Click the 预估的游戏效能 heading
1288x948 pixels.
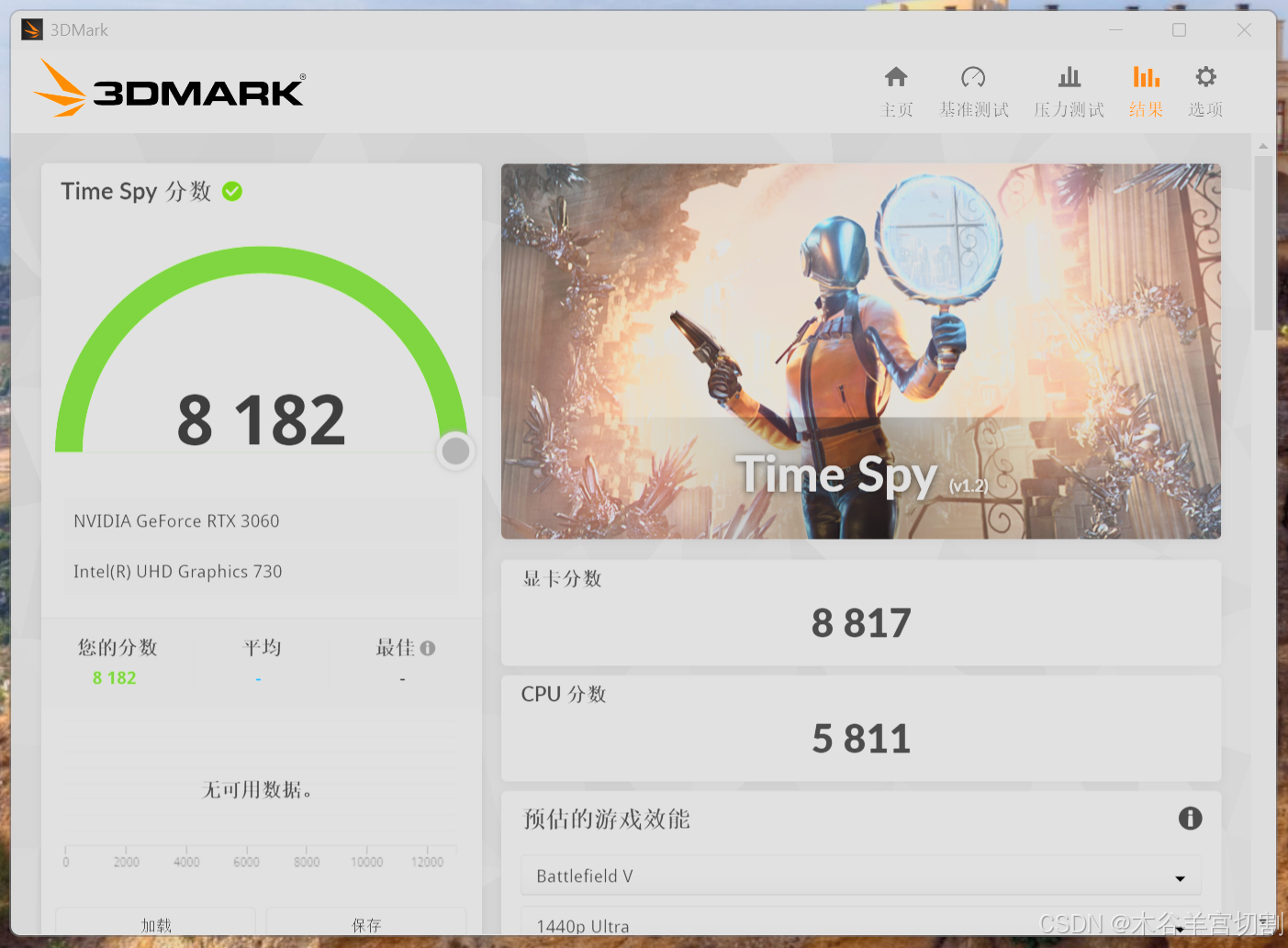coord(606,819)
